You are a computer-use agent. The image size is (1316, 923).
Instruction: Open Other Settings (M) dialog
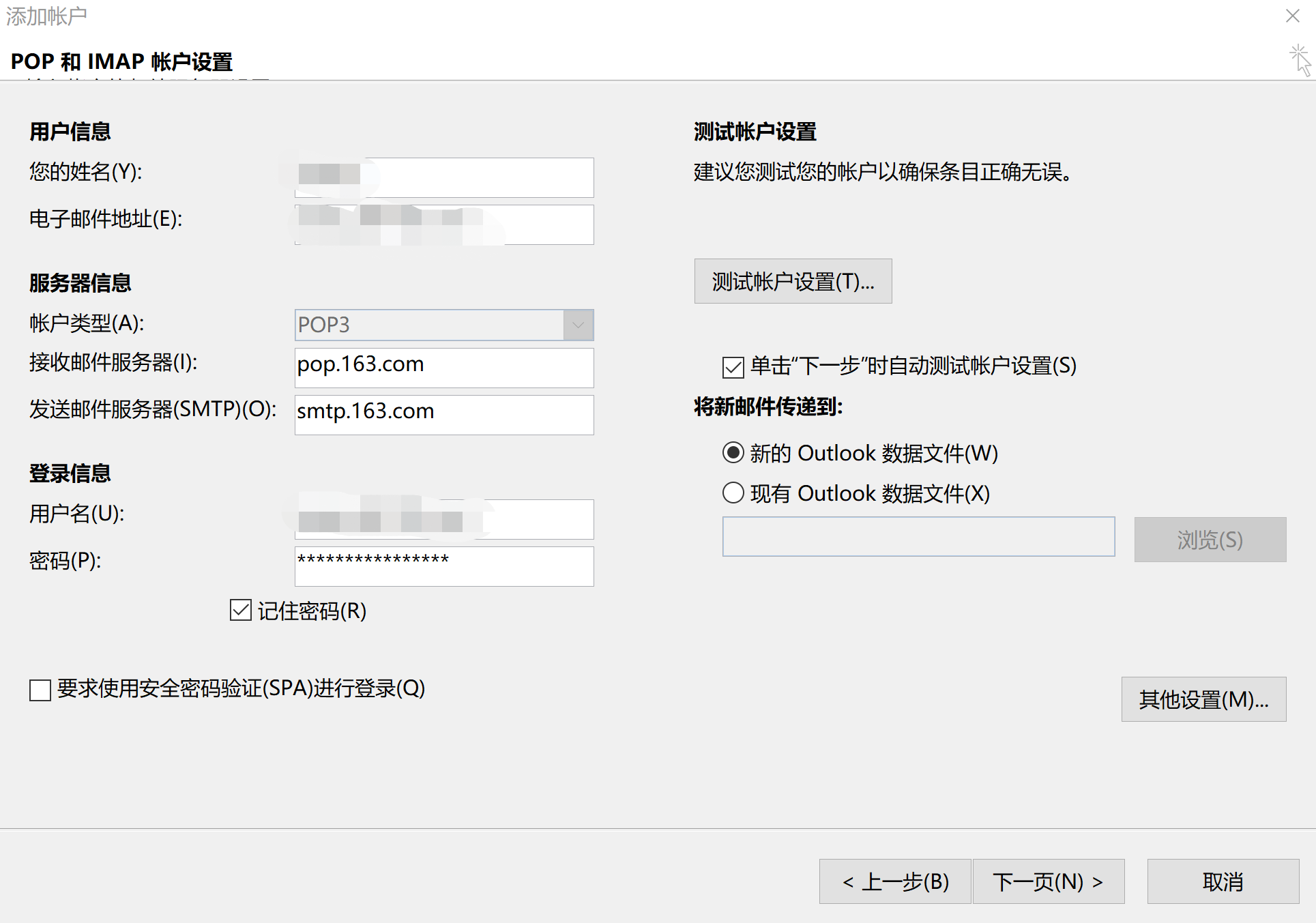1203,699
